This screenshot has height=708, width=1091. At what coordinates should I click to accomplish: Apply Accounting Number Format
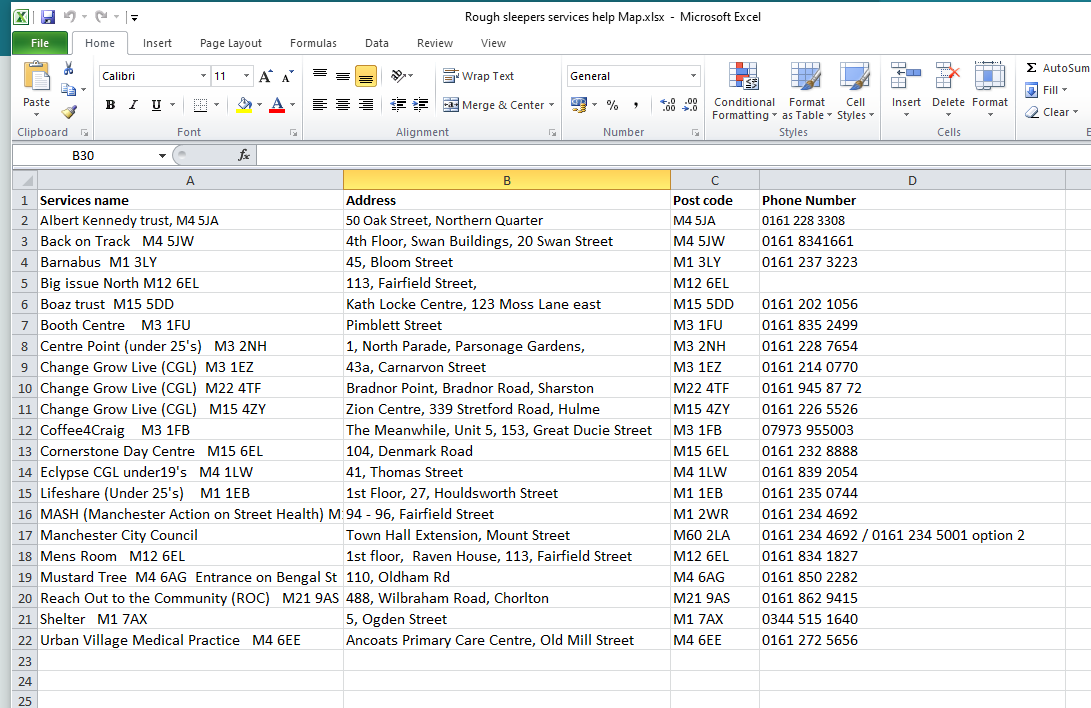(x=579, y=105)
